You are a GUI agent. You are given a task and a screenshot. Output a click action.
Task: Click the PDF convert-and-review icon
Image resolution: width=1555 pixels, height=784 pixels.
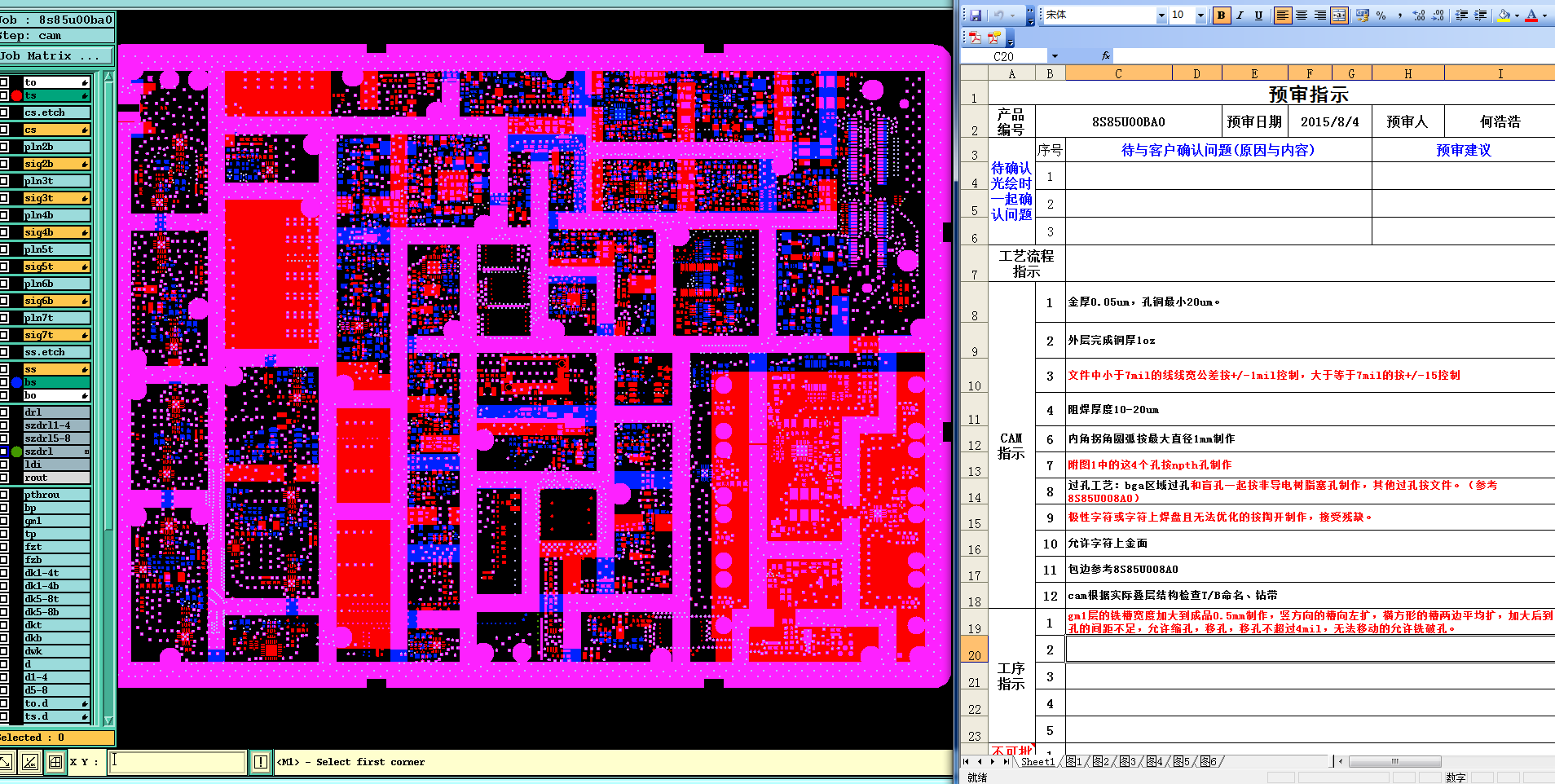pyautogui.click(x=993, y=37)
